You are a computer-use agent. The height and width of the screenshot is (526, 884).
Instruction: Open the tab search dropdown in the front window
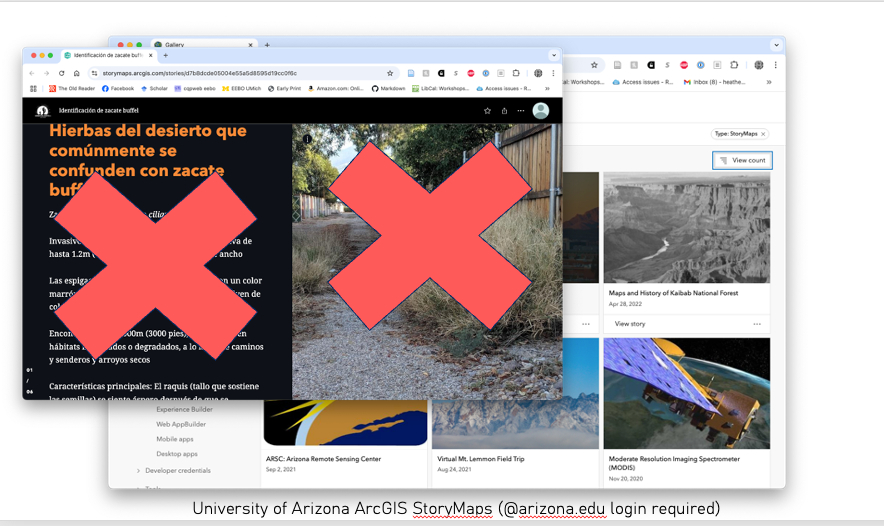[x=553, y=55]
